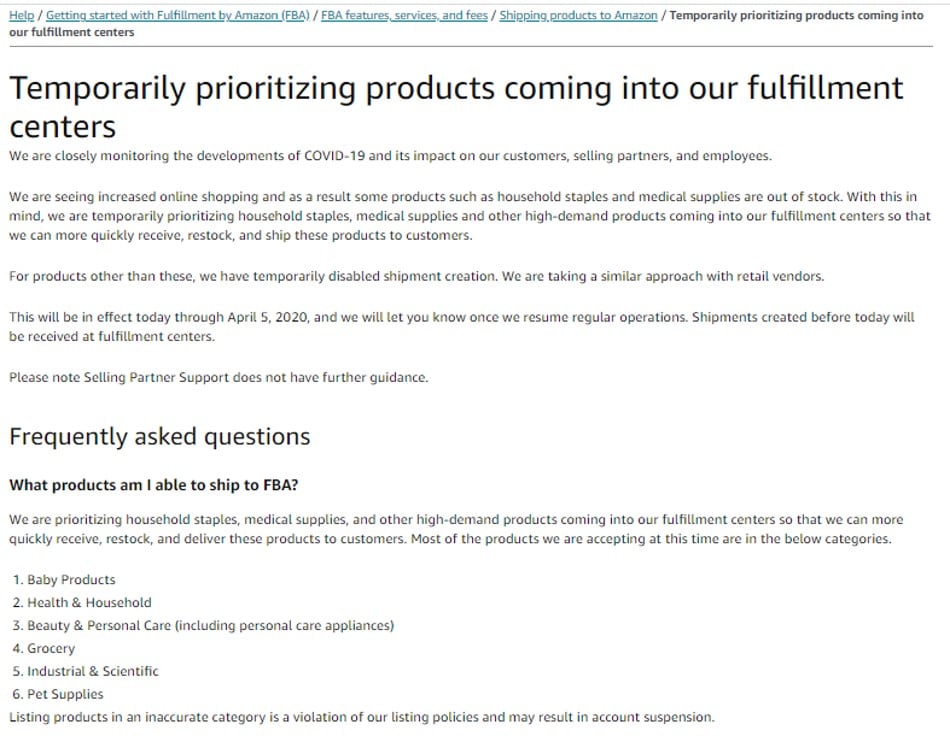Go to FBA features, services, and fees
Viewport: 950px width, 736px height.
point(404,16)
